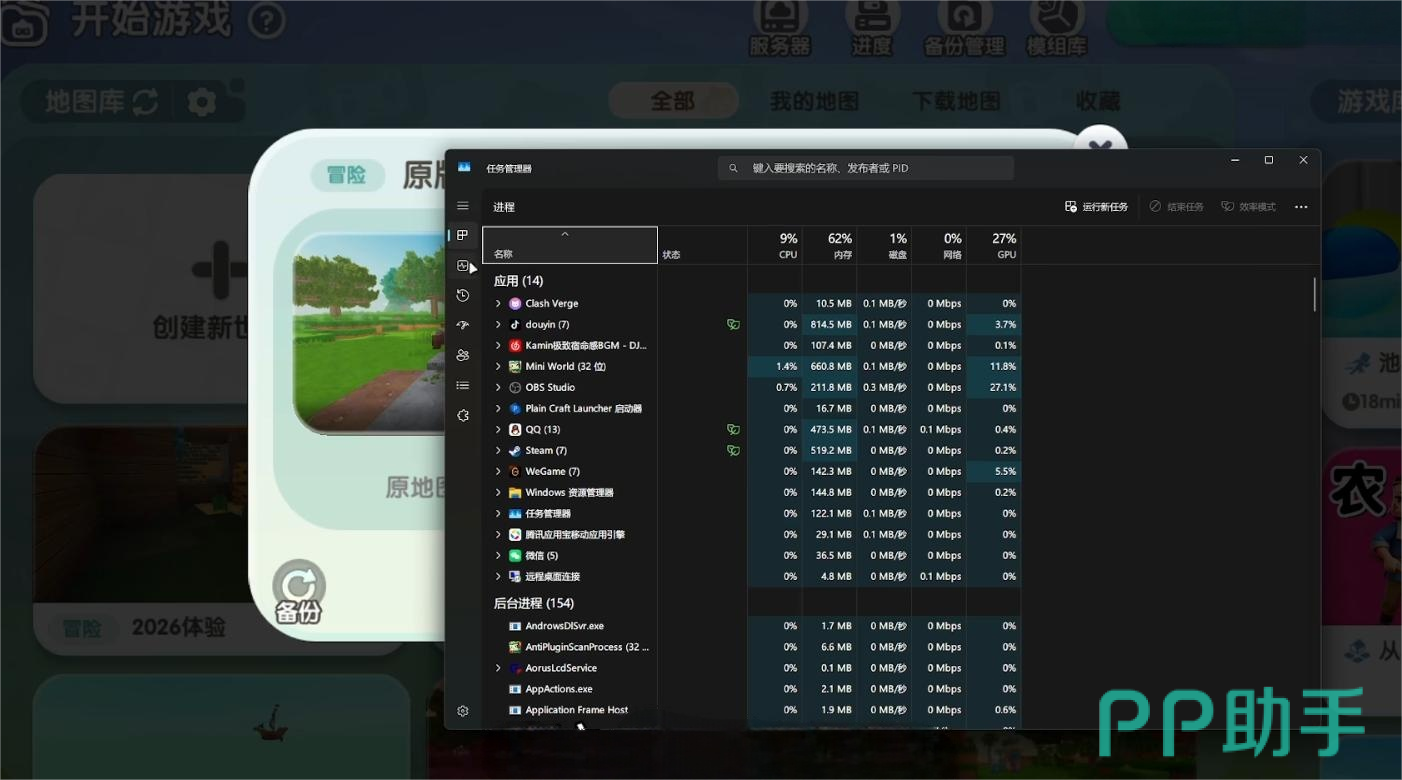Expand the QQ (13) process group

(498, 430)
